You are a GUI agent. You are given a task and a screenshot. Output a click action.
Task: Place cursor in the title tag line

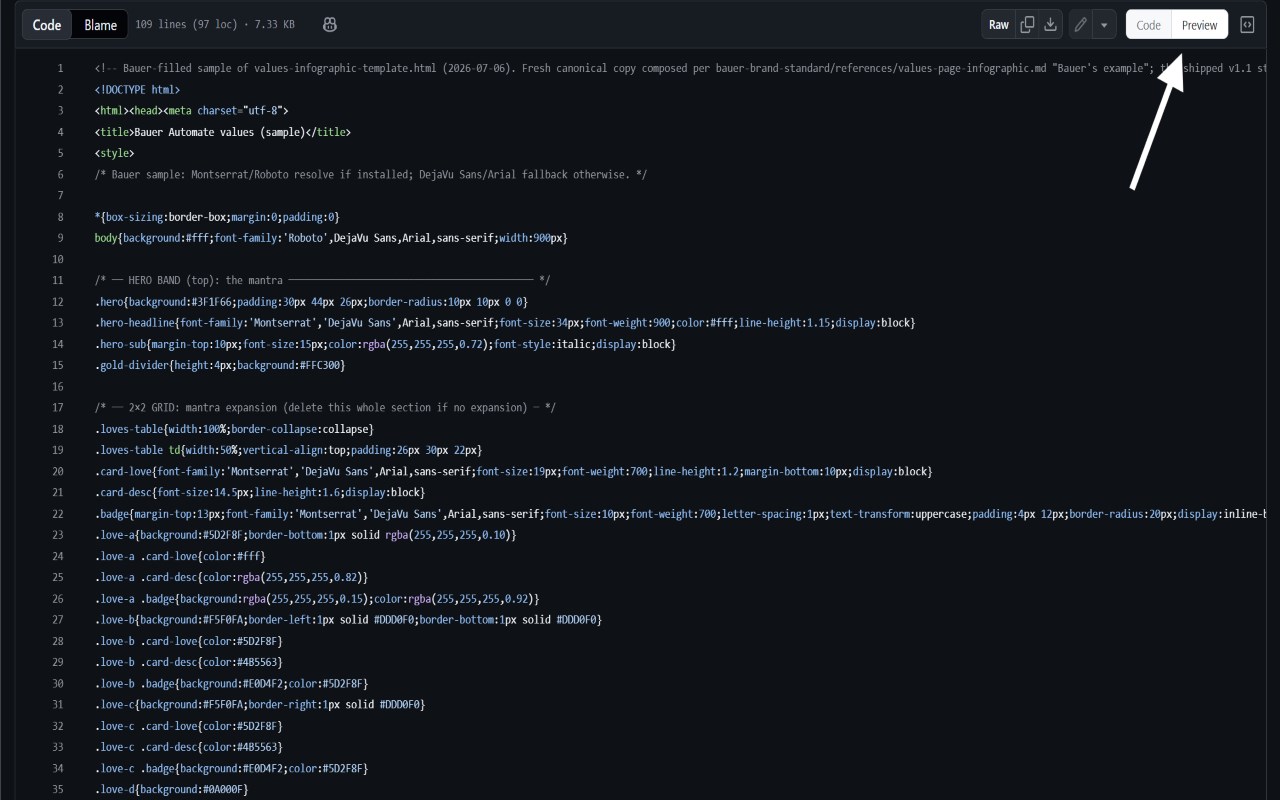coord(223,132)
